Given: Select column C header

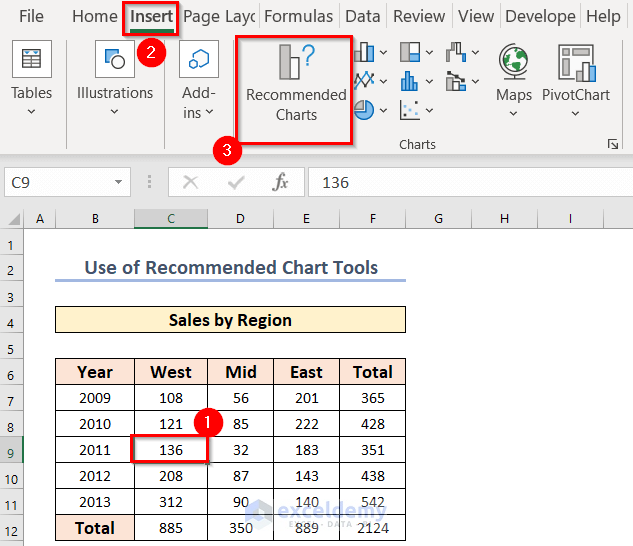Looking at the screenshot, I should [171, 219].
